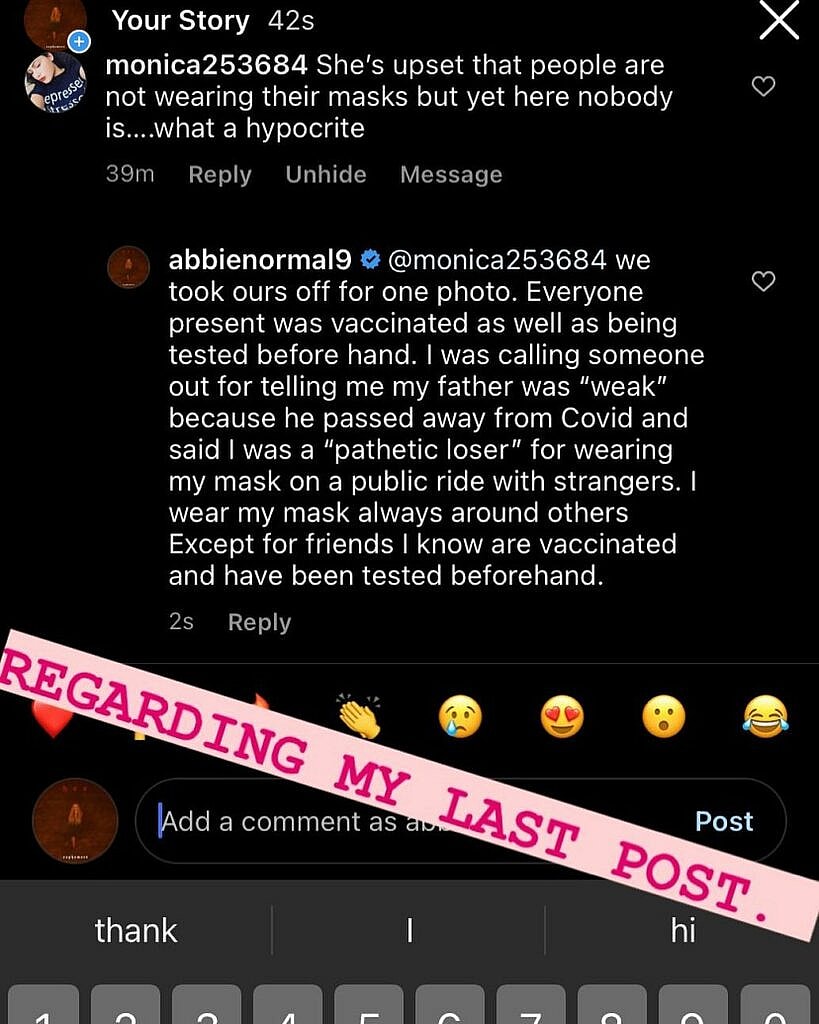The image size is (819, 1024).
Task: Reply to monica253684's comment
Action: (x=220, y=175)
